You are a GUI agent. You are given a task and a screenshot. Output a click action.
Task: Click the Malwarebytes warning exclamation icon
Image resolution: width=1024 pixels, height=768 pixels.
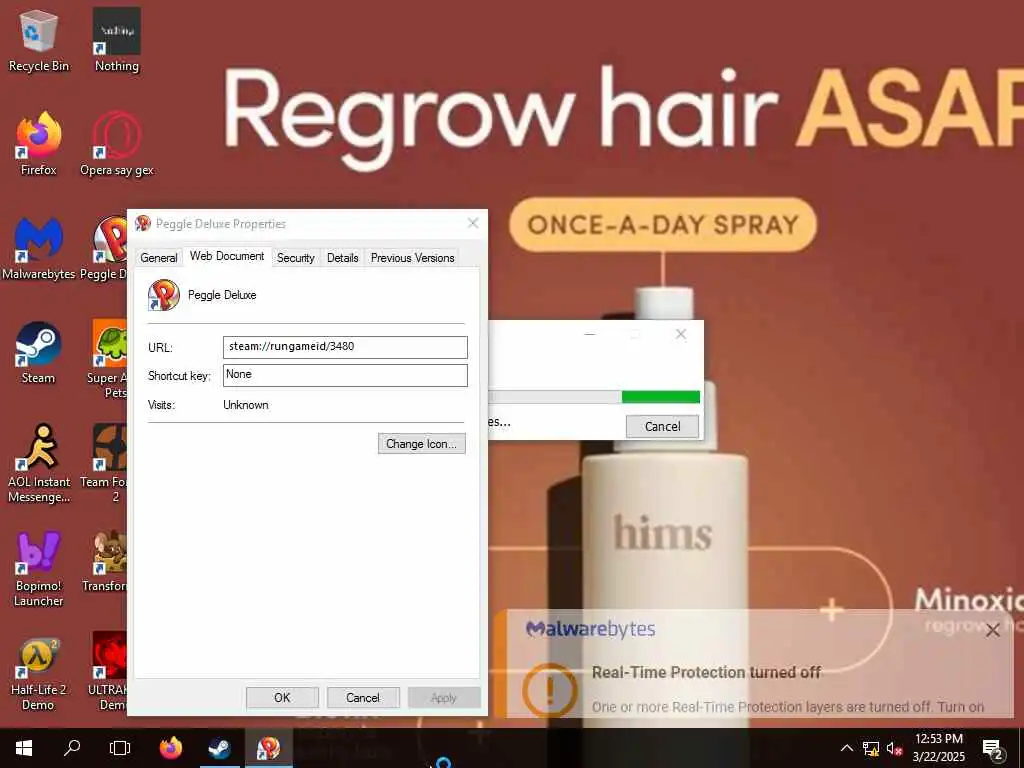point(550,690)
